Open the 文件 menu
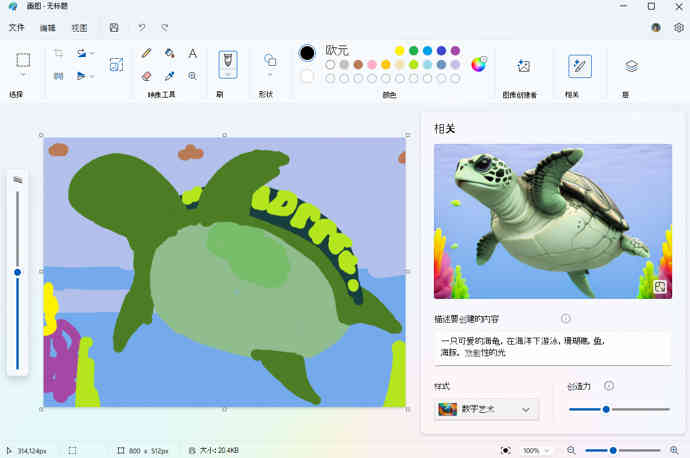 17,27
